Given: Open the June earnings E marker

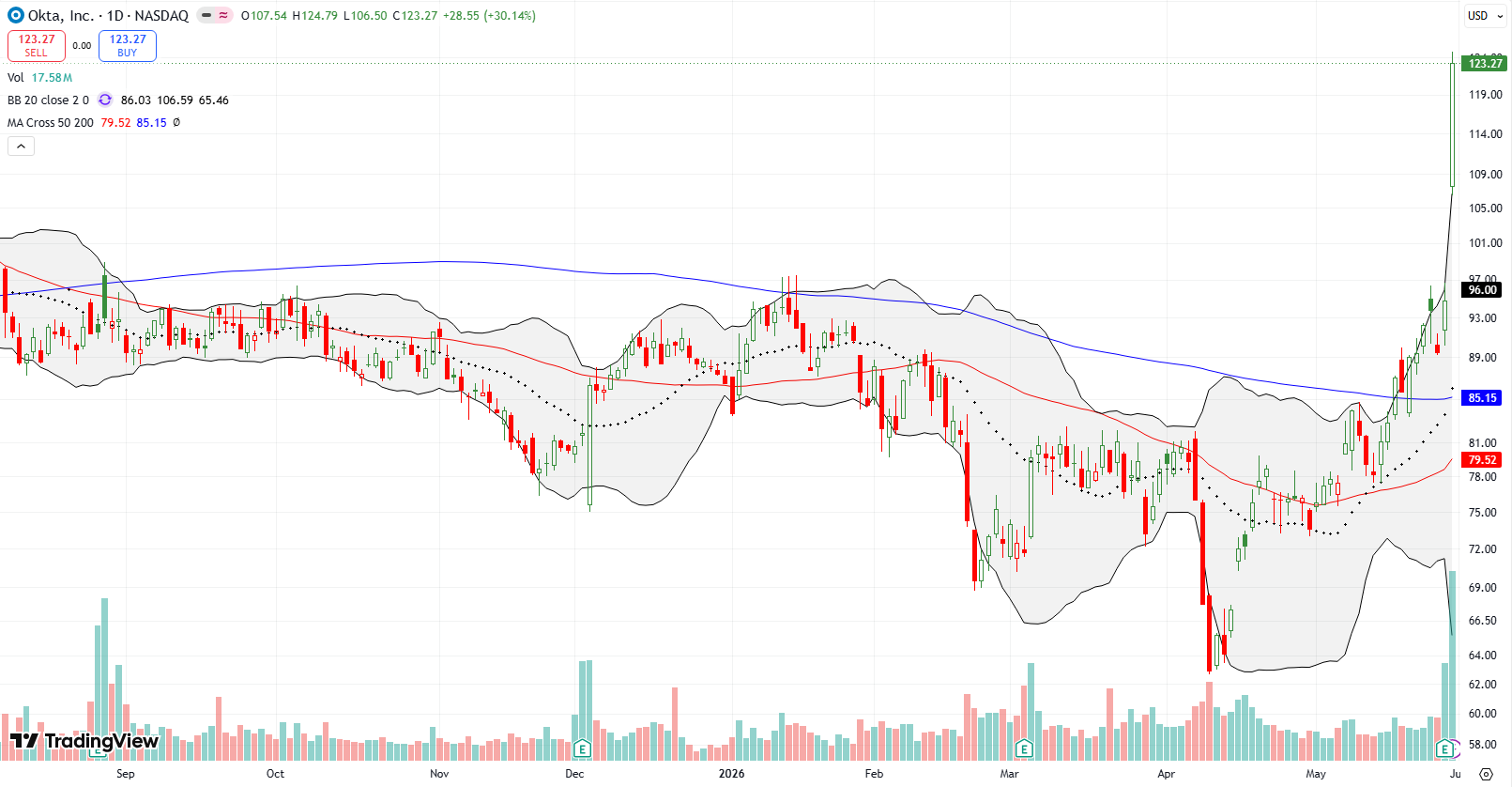Looking at the screenshot, I should pyautogui.click(x=1445, y=748).
